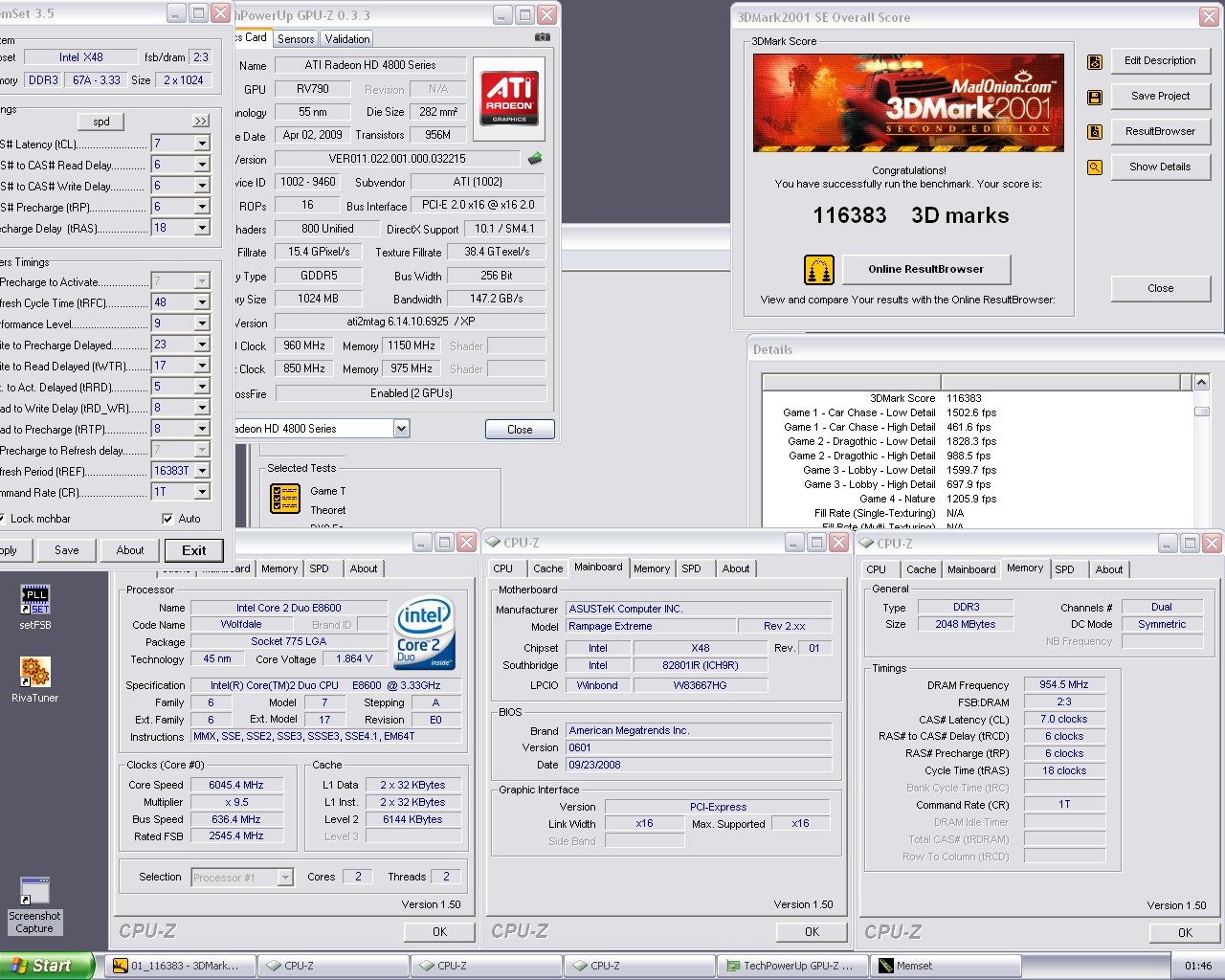Click the GPU-Z screenshot camera icon
Image resolution: width=1225 pixels, height=980 pixels.
543,37
